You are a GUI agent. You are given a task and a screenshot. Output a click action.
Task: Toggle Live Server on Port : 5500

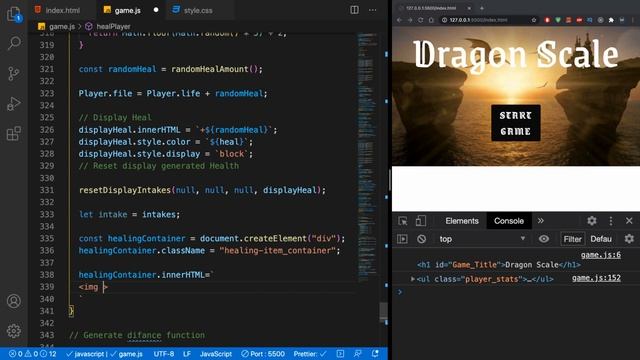(x=263, y=354)
